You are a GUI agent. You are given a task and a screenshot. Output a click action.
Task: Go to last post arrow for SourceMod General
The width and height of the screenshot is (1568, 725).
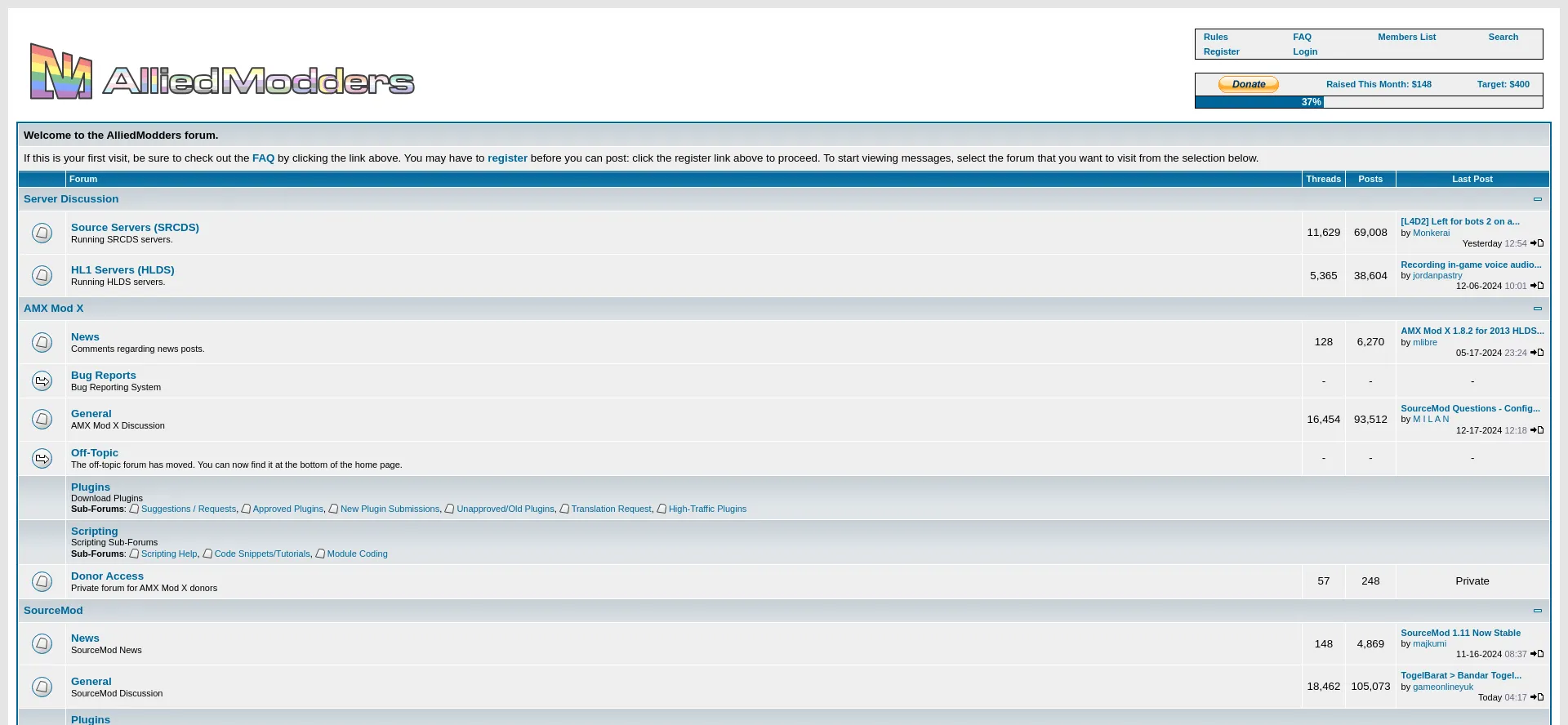pyautogui.click(x=1537, y=697)
